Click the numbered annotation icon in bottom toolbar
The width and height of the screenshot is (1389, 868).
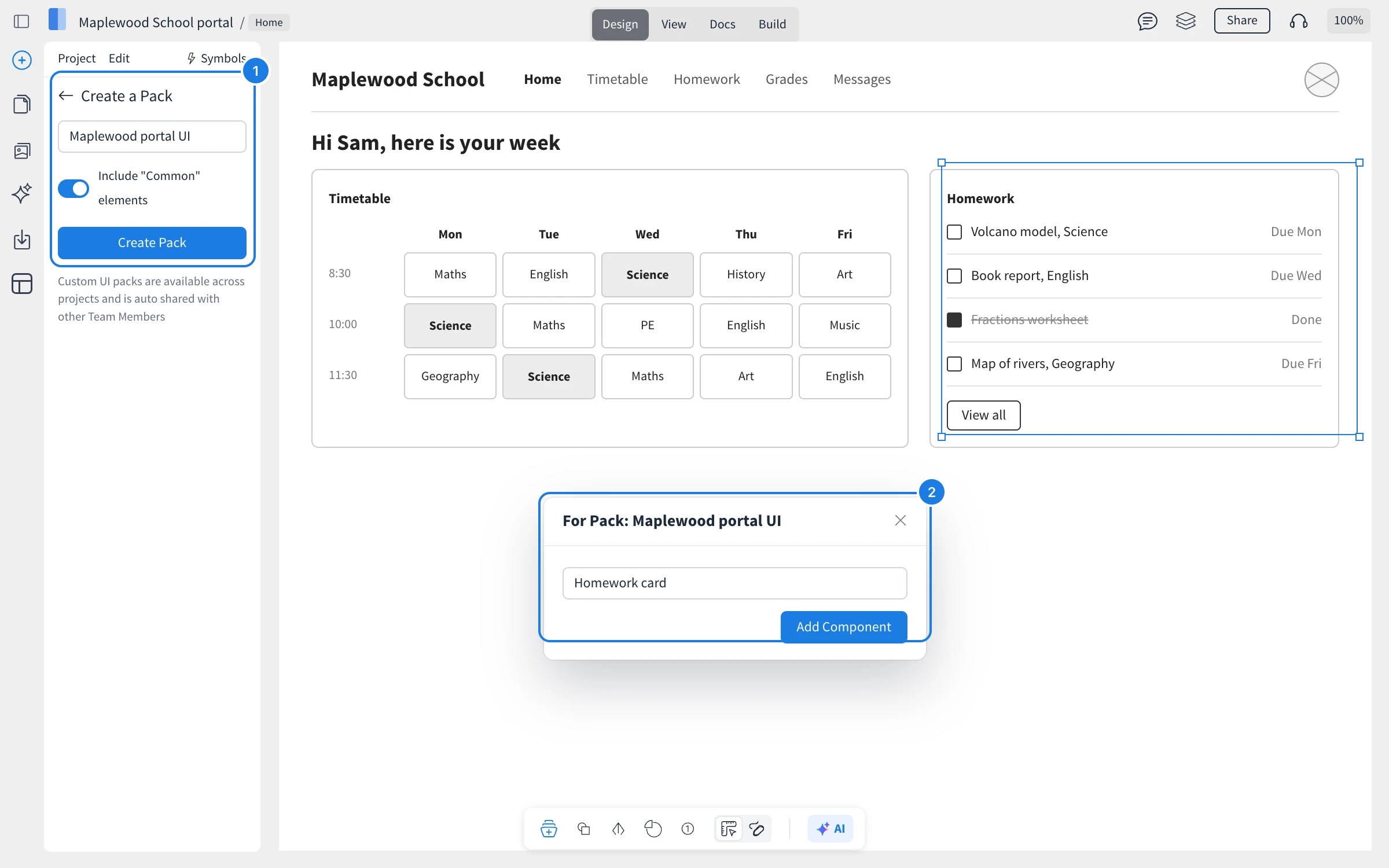tap(688, 829)
